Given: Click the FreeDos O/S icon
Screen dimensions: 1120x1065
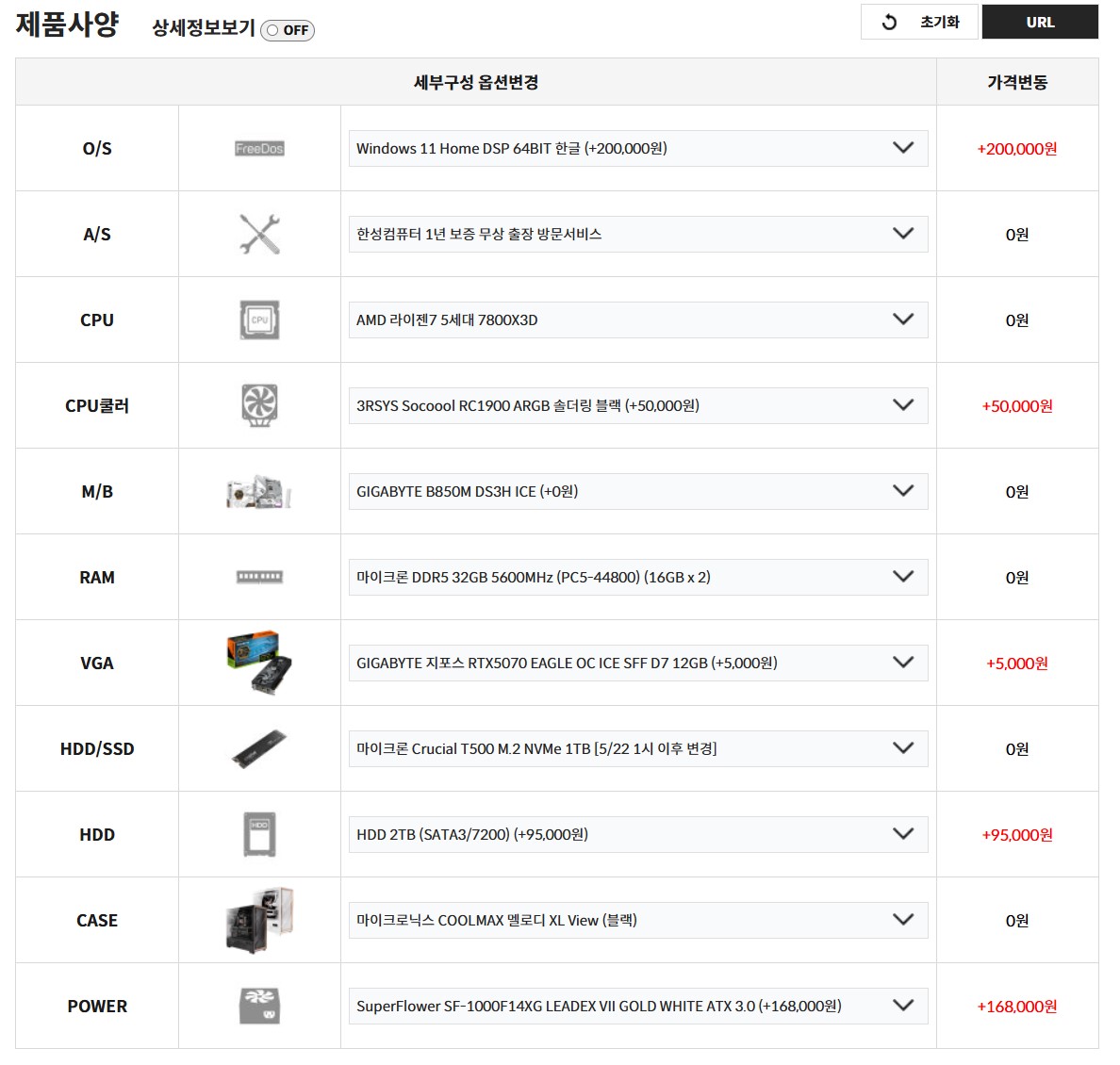Looking at the screenshot, I should coord(259,149).
